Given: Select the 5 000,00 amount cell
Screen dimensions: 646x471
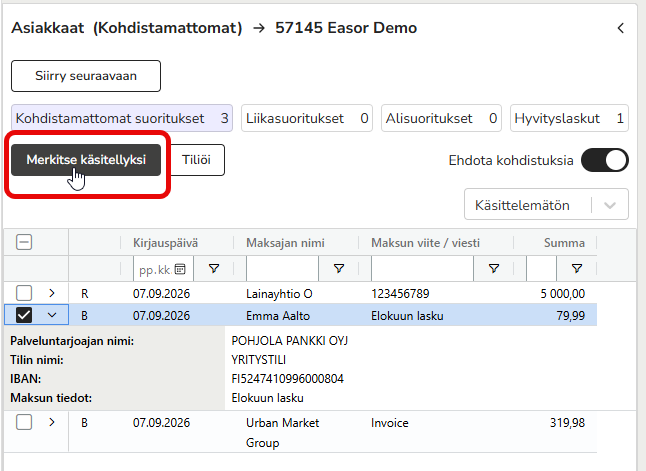Looking at the screenshot, I should 562,294.
